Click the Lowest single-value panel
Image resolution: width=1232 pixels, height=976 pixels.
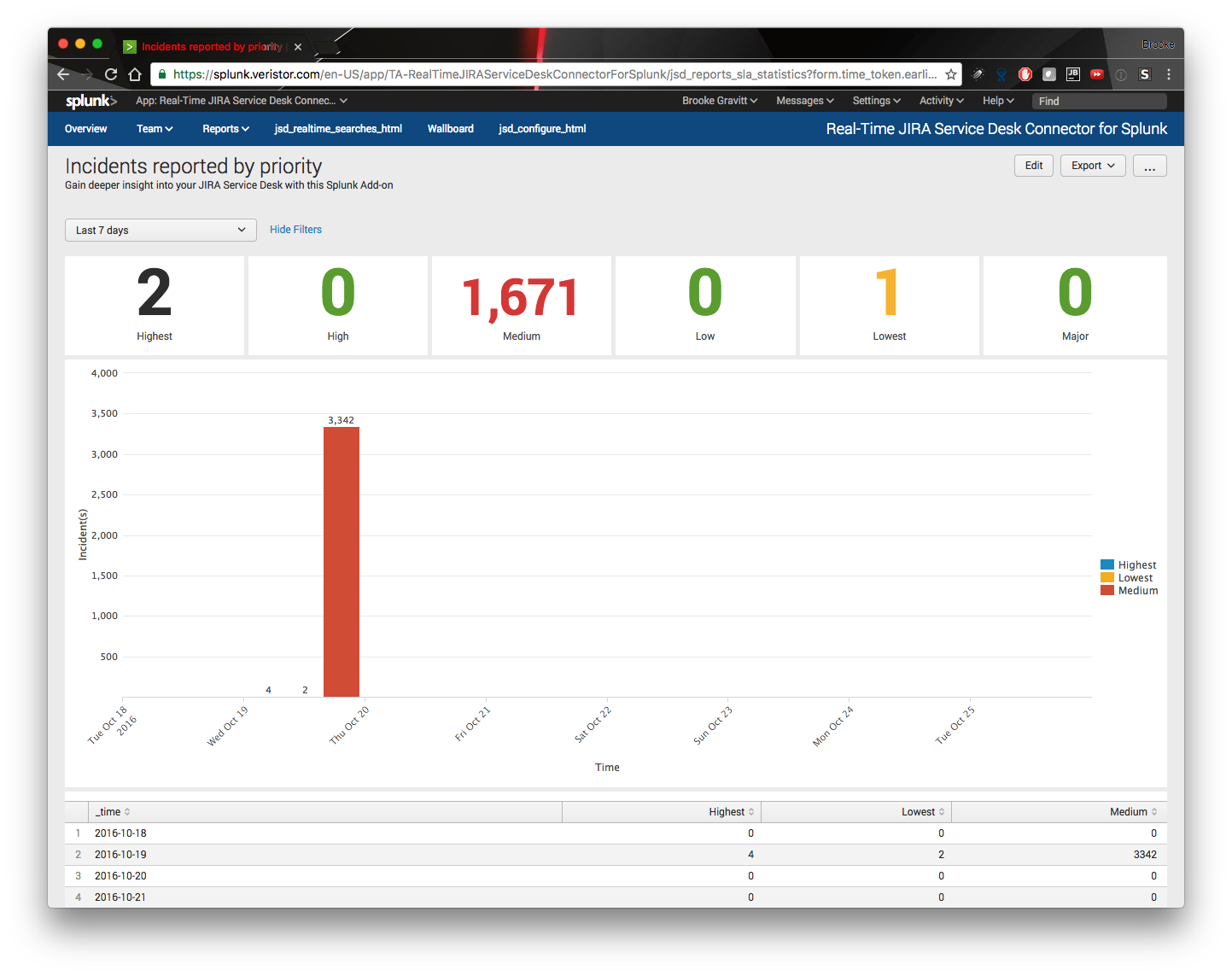pyautogui.click(x=890, y=306)
